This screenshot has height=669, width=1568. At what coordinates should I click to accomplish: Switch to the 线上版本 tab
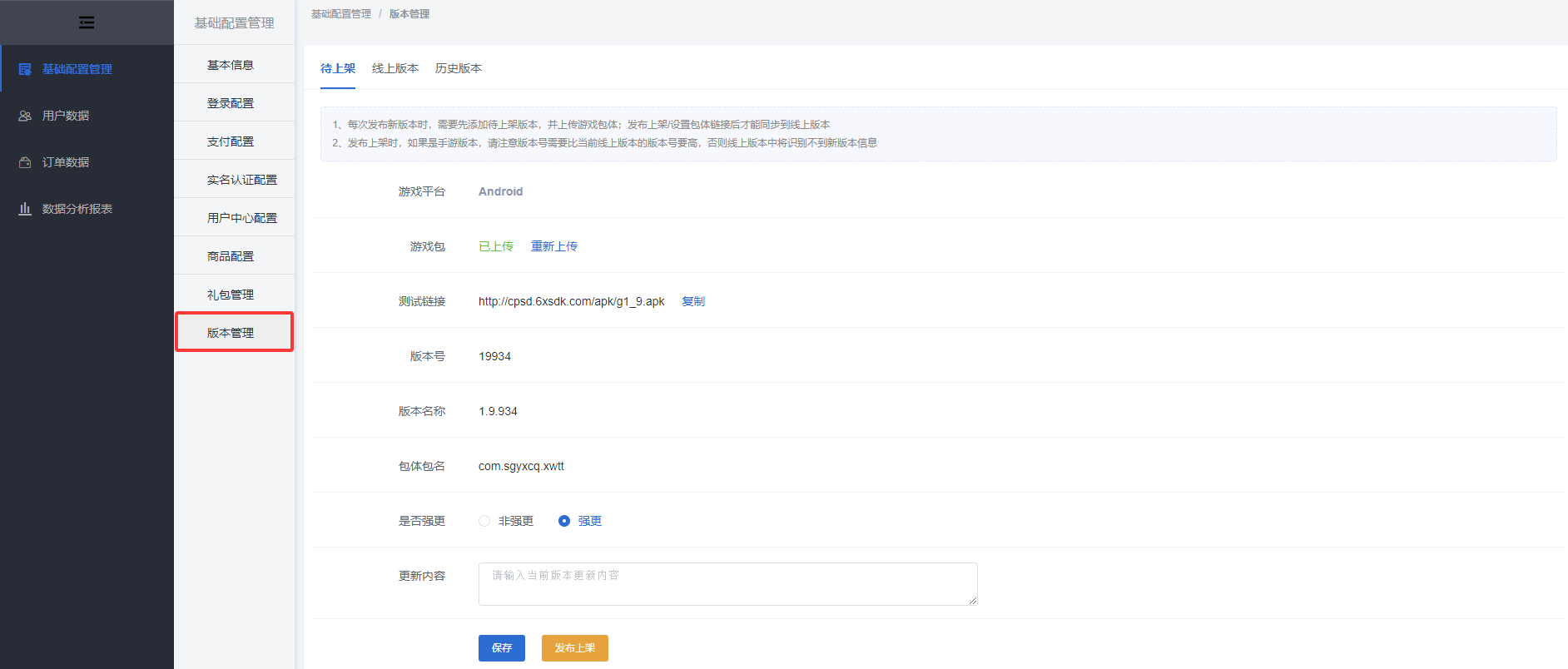[395, 68]
